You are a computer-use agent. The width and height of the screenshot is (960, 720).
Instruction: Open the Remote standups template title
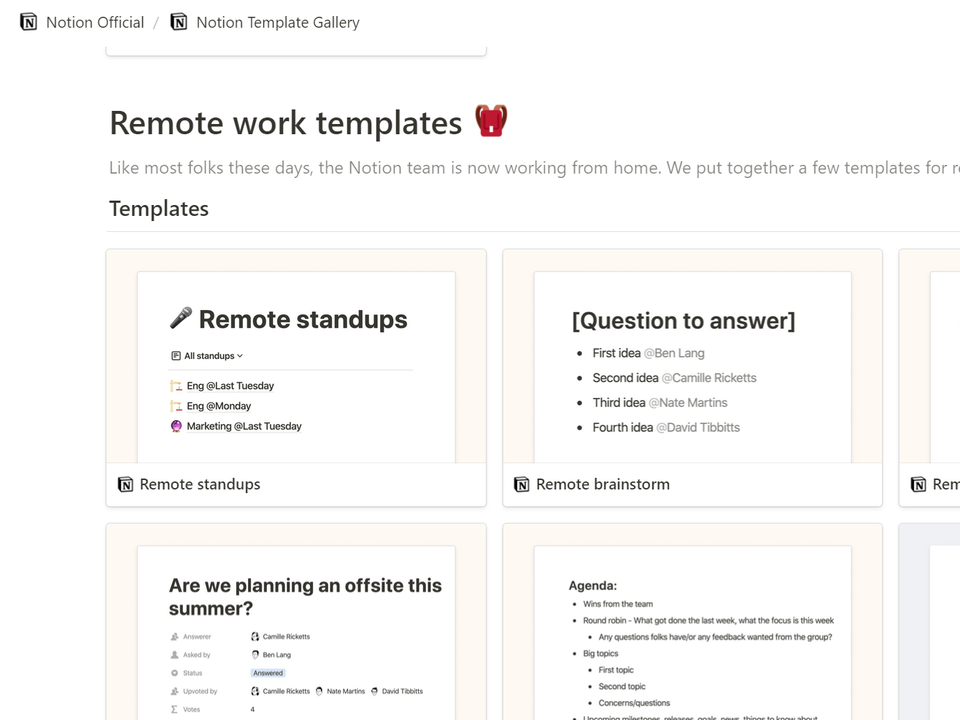[x=200, y=484]
